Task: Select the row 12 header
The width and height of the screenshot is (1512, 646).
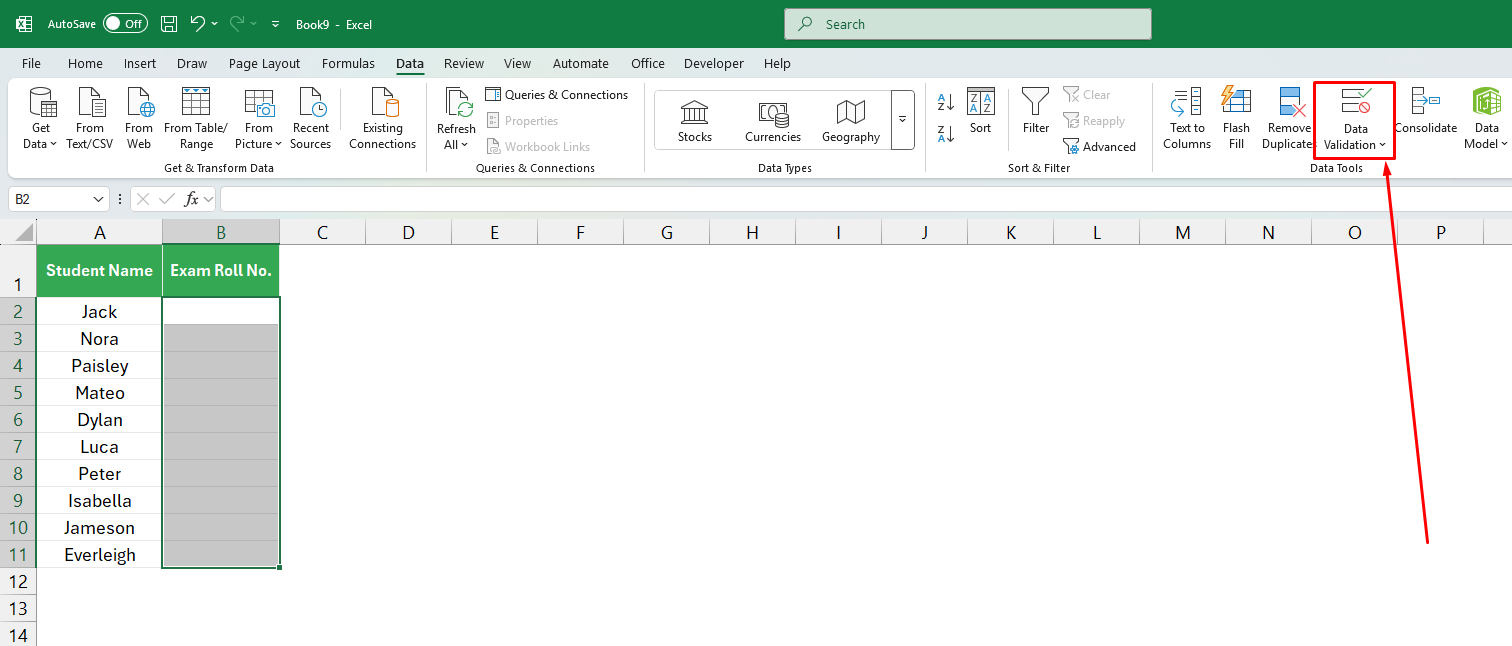Action: click(18, 581)
